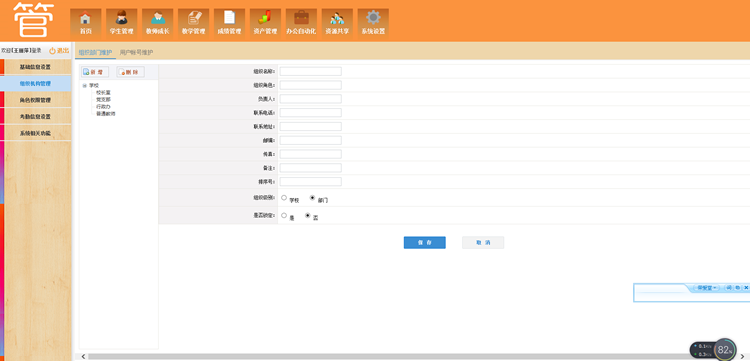Viewport: 750px width, 361px height.
Task: Select the 学校 organization level radio button
Action: (284, 197)
